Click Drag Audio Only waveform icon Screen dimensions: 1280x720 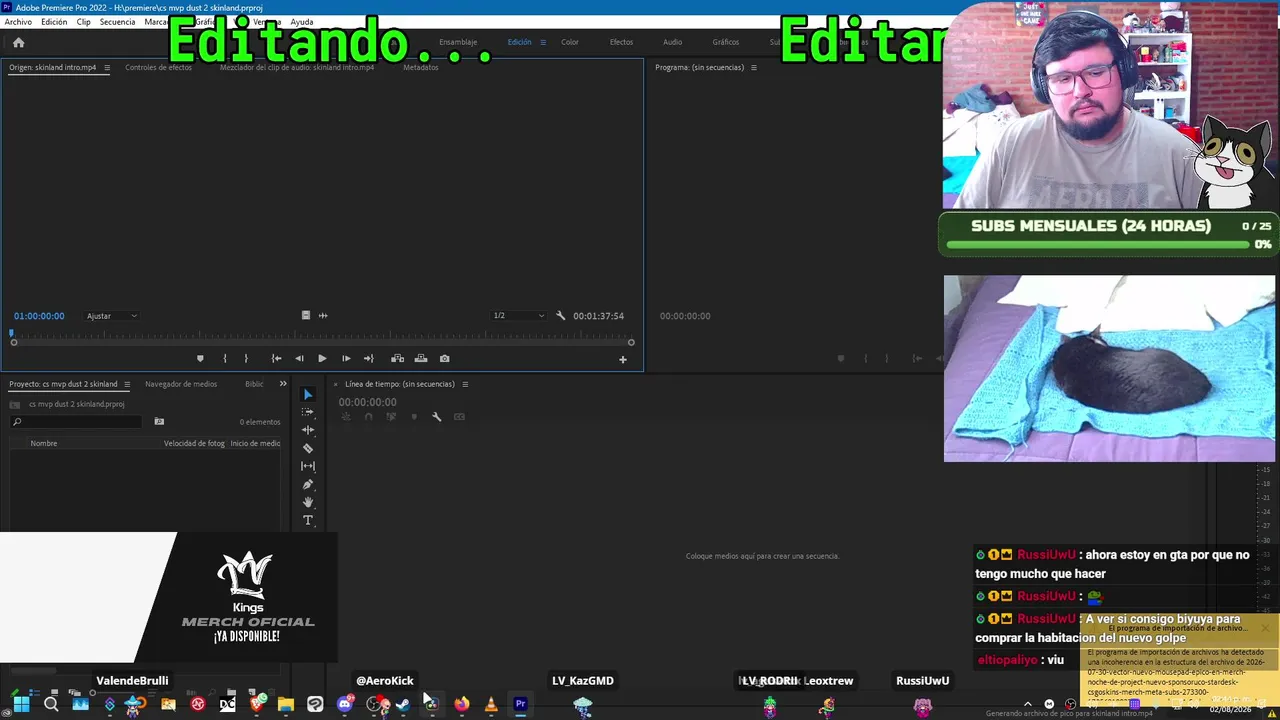point(323,316)
